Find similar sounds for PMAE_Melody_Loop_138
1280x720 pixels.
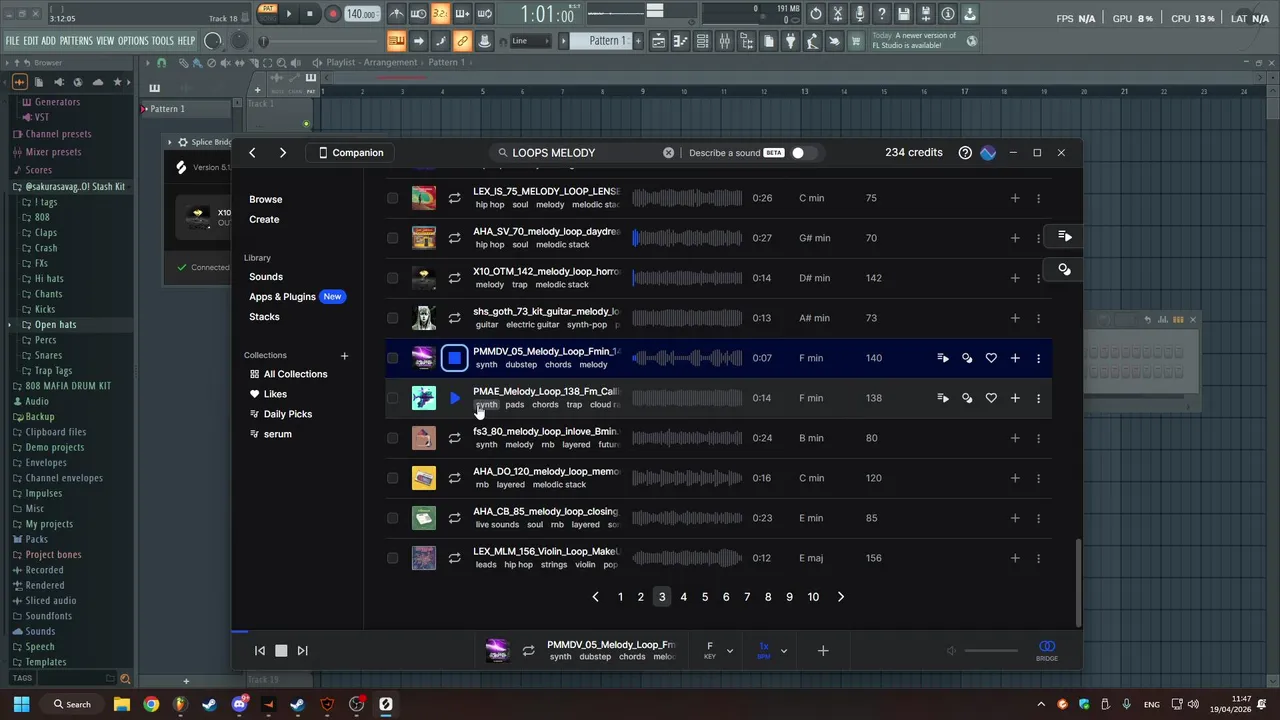point(967,398)
